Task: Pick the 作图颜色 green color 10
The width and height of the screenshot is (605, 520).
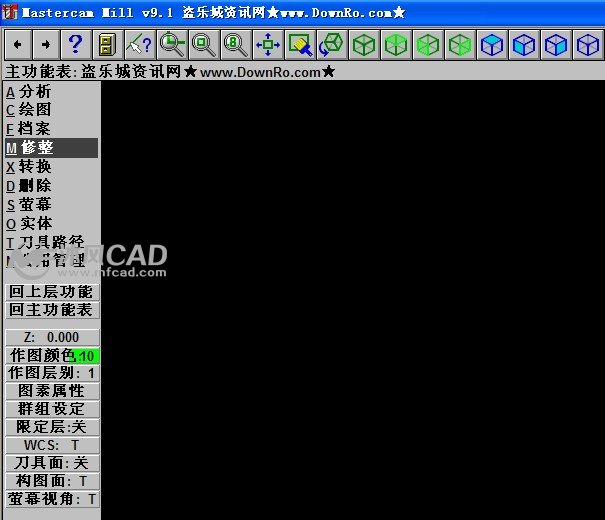Action: click(52, 355)
